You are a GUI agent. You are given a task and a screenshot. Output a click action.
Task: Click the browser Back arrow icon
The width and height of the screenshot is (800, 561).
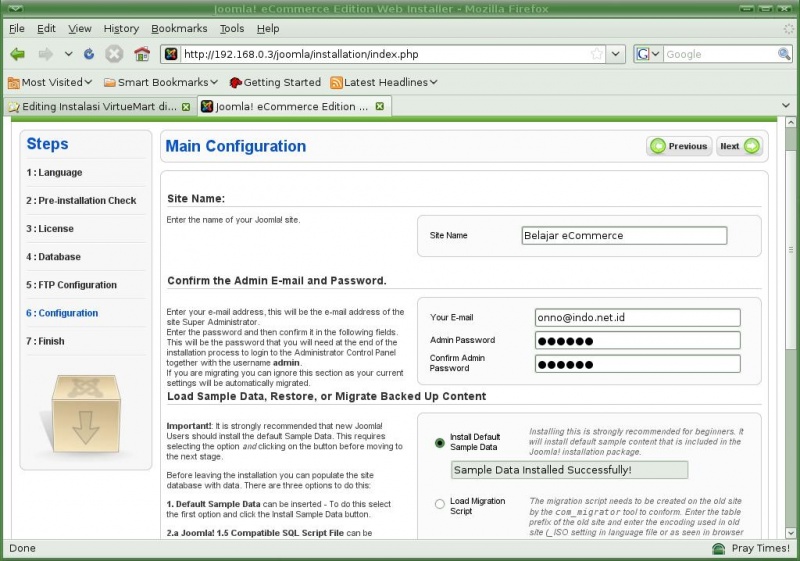[18, 54]
